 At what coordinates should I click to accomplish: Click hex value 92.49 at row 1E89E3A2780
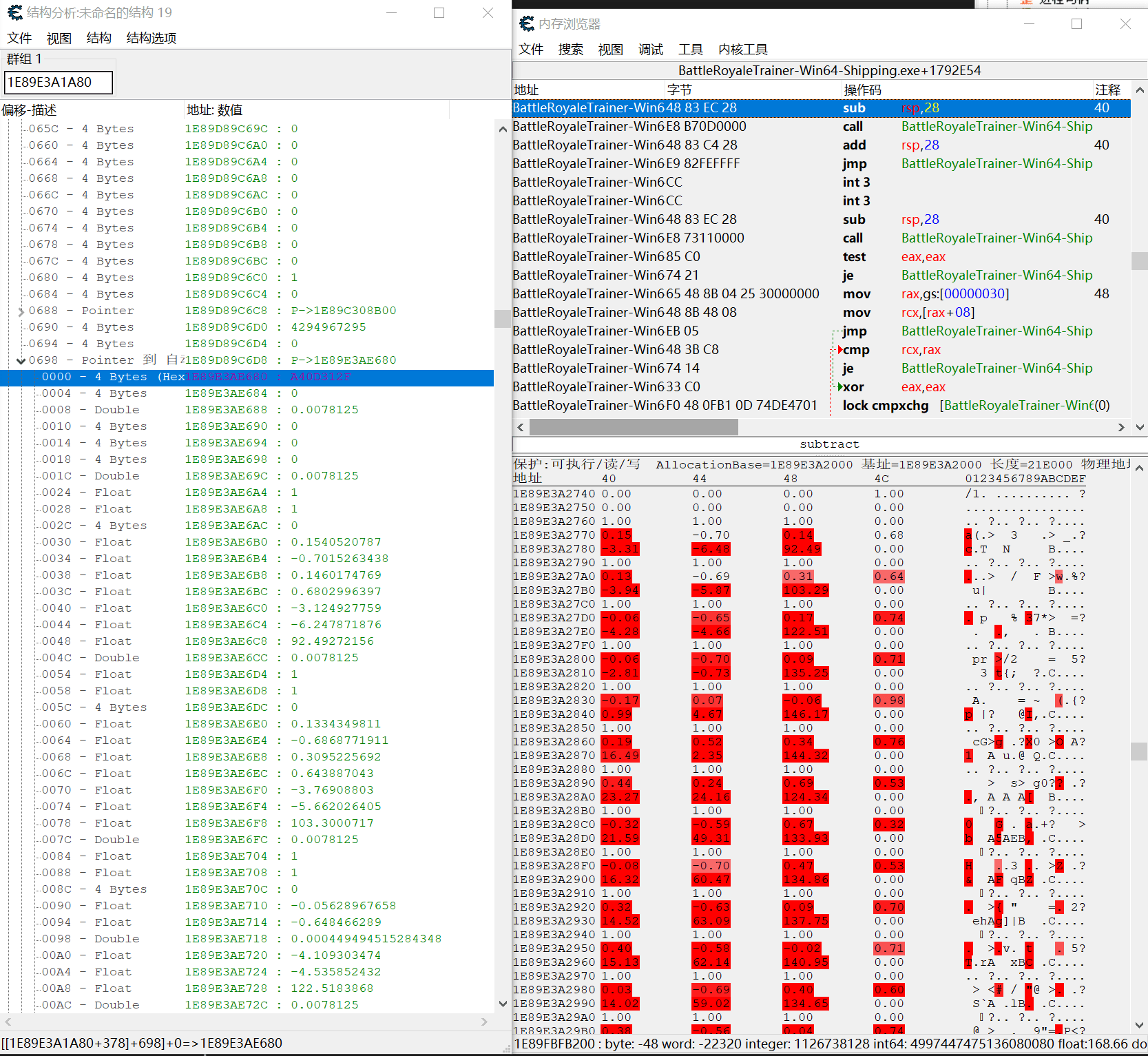[802, 549]
